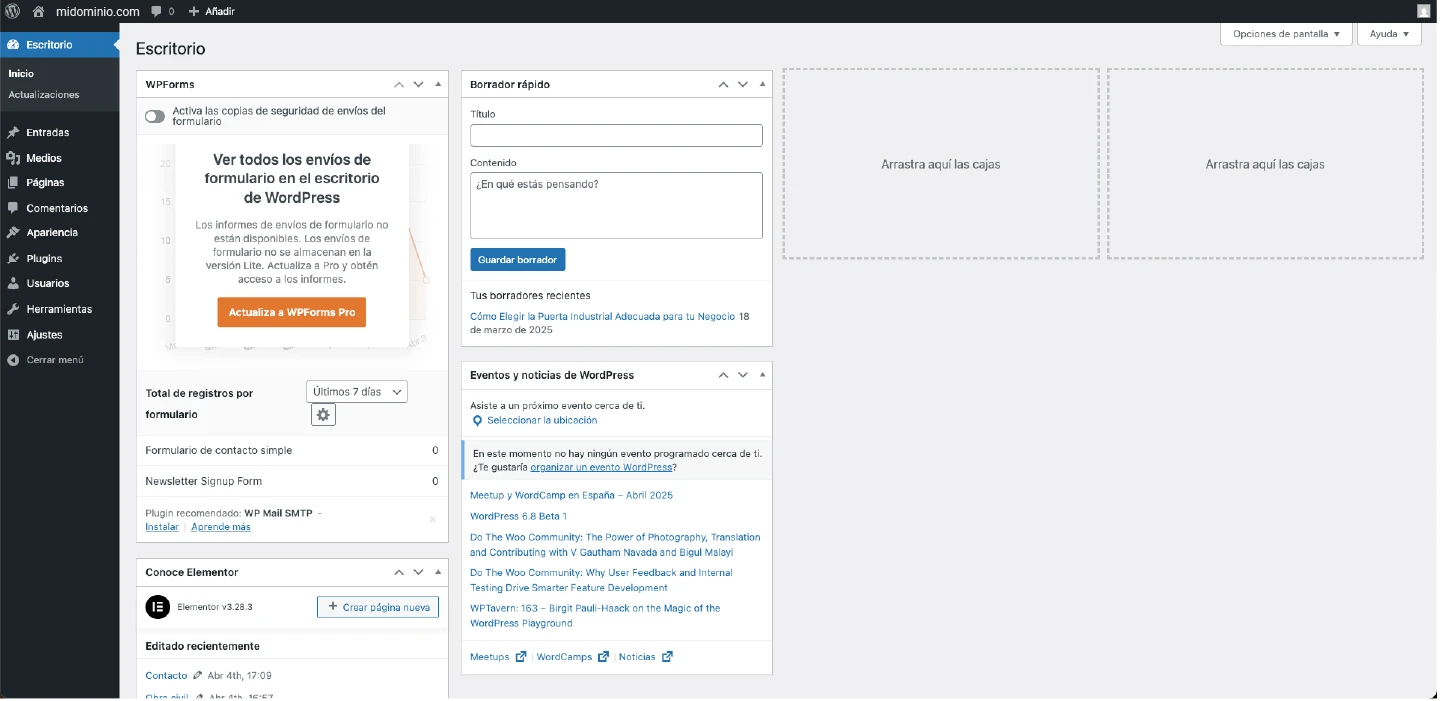The width and height of the screenshot is (1440, 701).
Task: Move Eventos y noticias widget up
Action: click(723, 375)
